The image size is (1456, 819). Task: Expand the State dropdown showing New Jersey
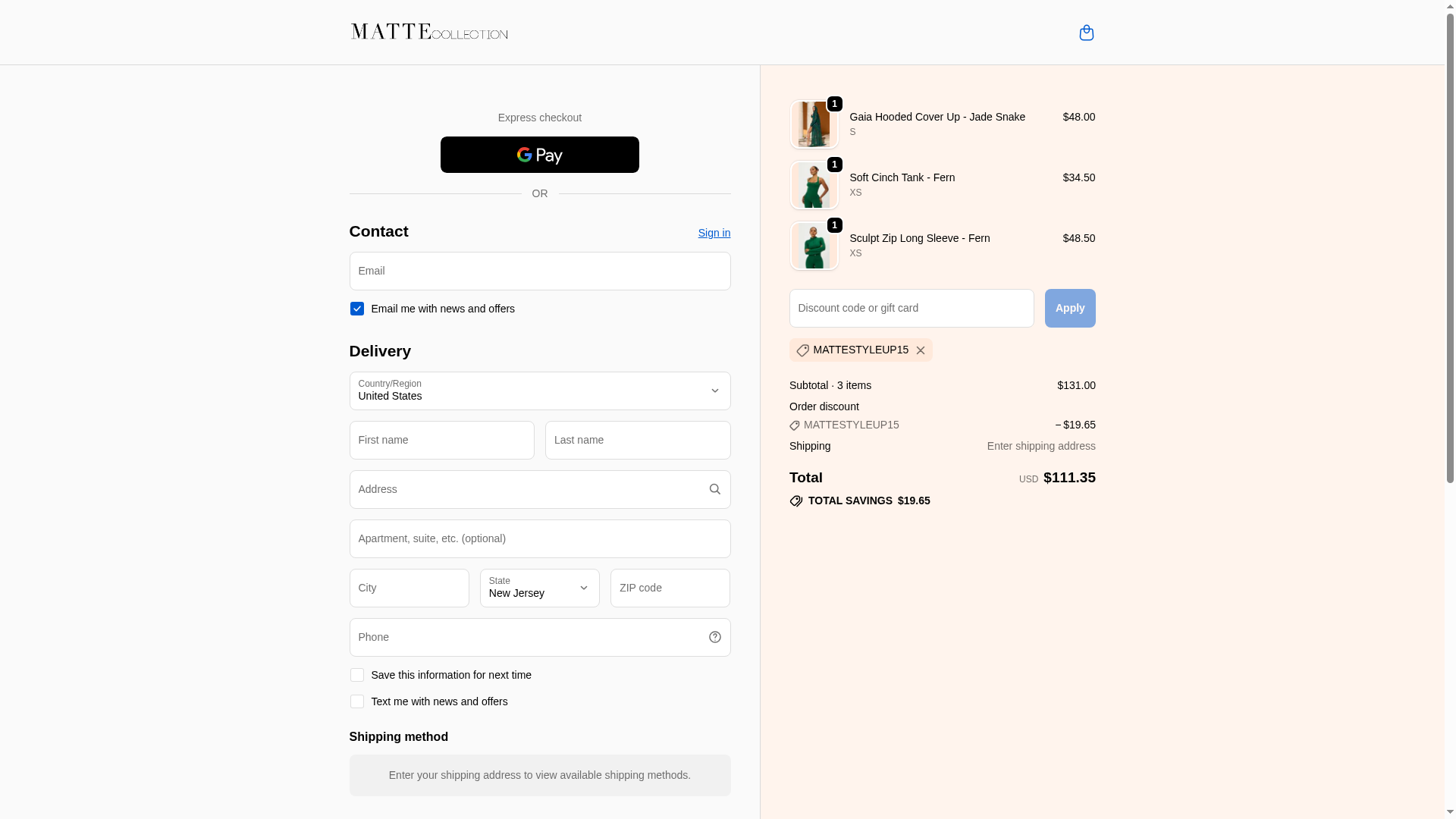point(539,588)
